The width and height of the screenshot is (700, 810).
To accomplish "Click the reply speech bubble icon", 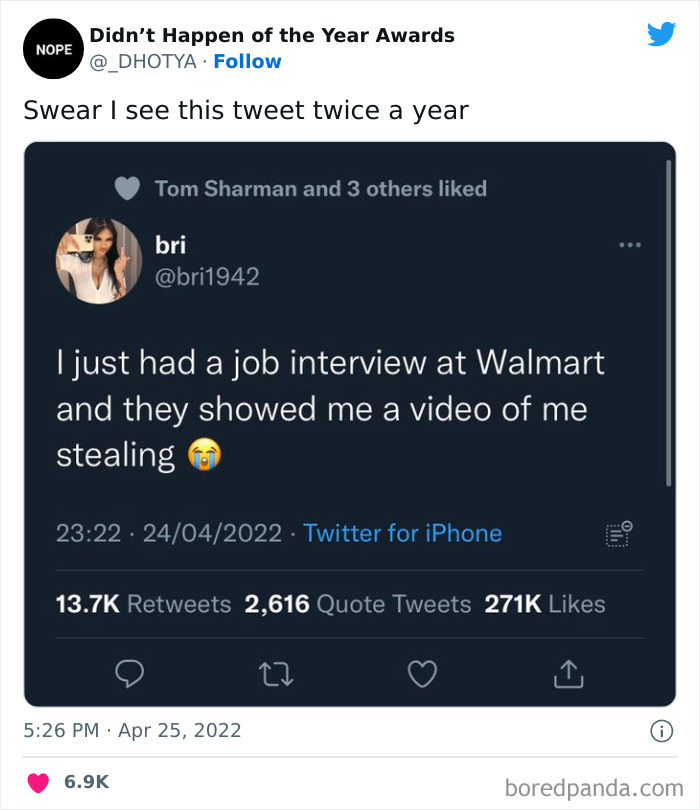I will pos(128,676).
